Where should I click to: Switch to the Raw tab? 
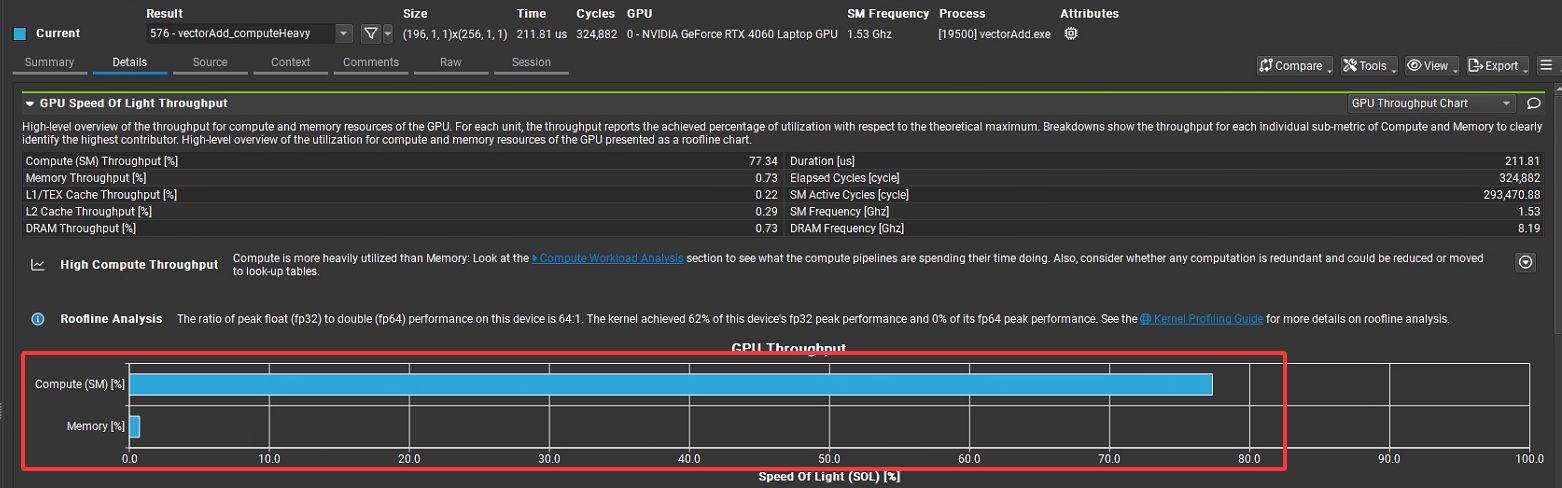(x=451, y=62)
